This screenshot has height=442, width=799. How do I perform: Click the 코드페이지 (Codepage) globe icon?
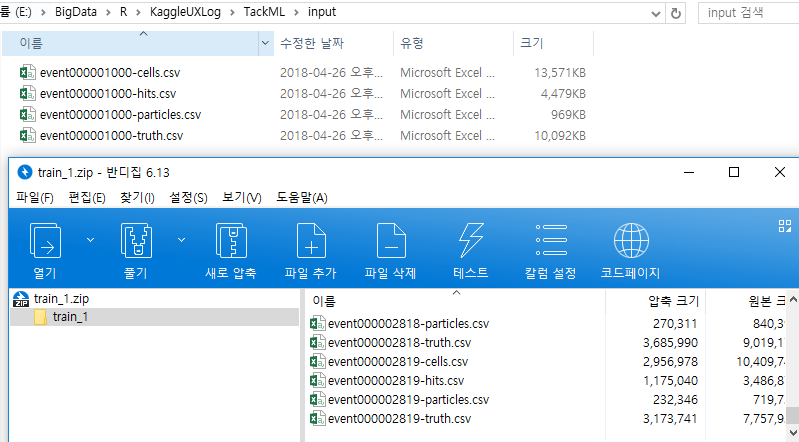631,241
